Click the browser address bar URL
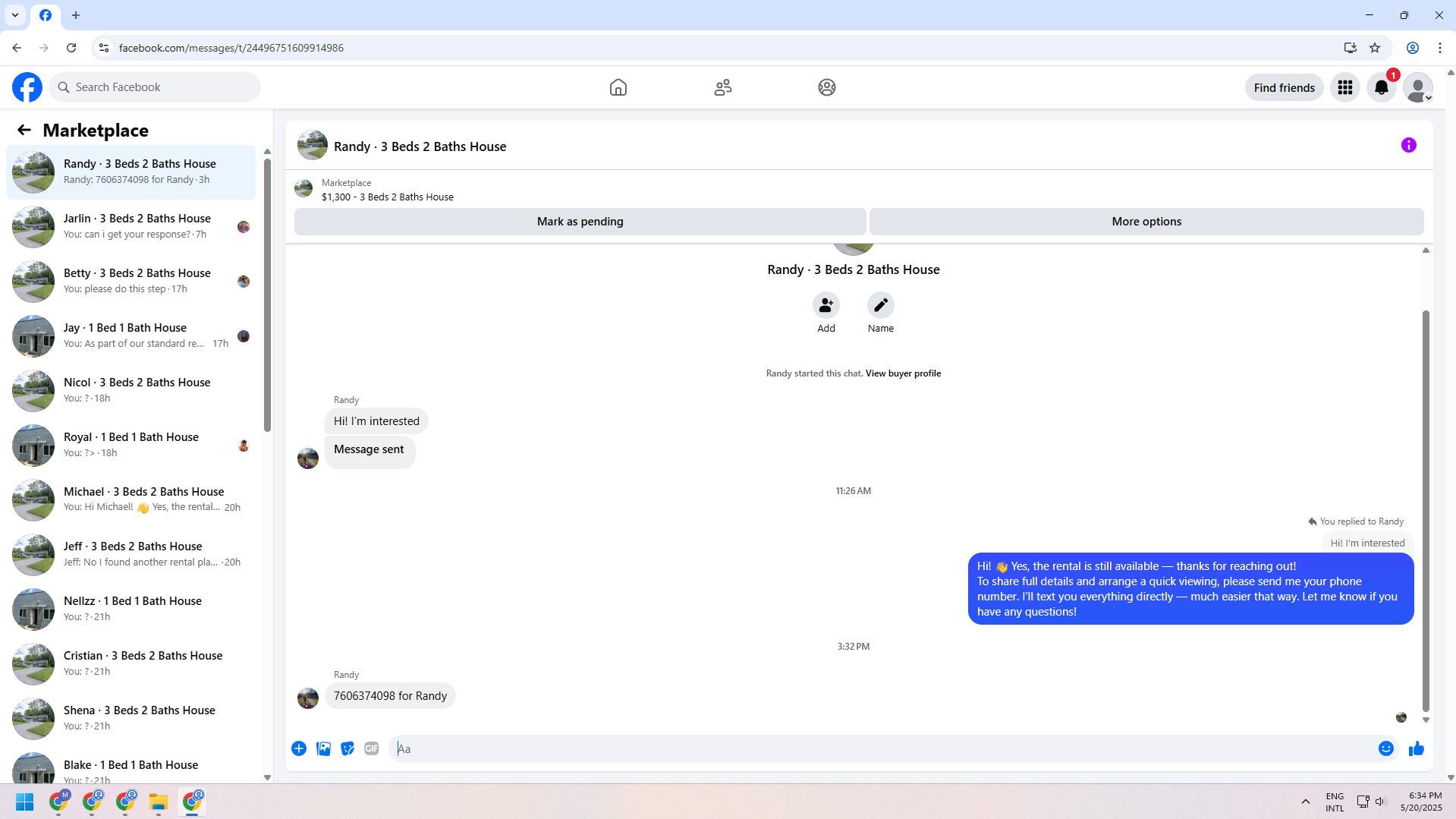Image resolution: width=1456 pixels, height=819 pixels. (231, 48)
